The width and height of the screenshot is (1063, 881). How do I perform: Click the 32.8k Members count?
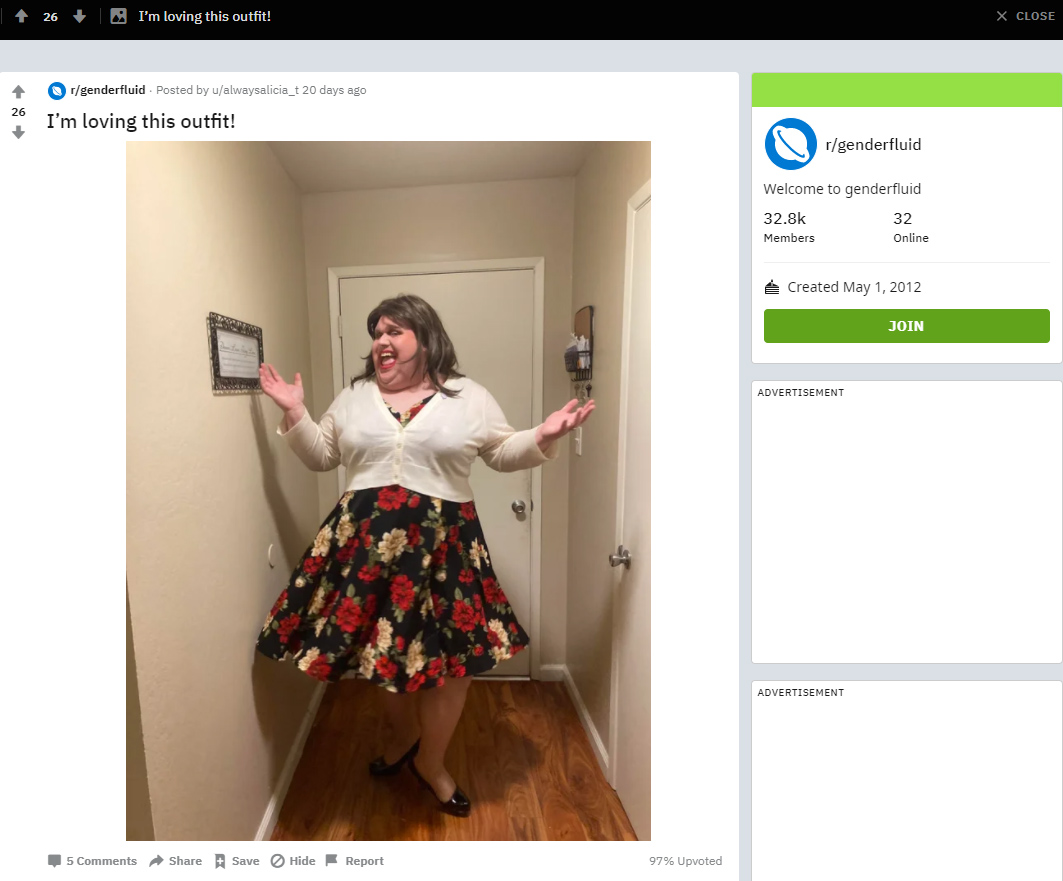pyautogui.click(x=789, y=227)
